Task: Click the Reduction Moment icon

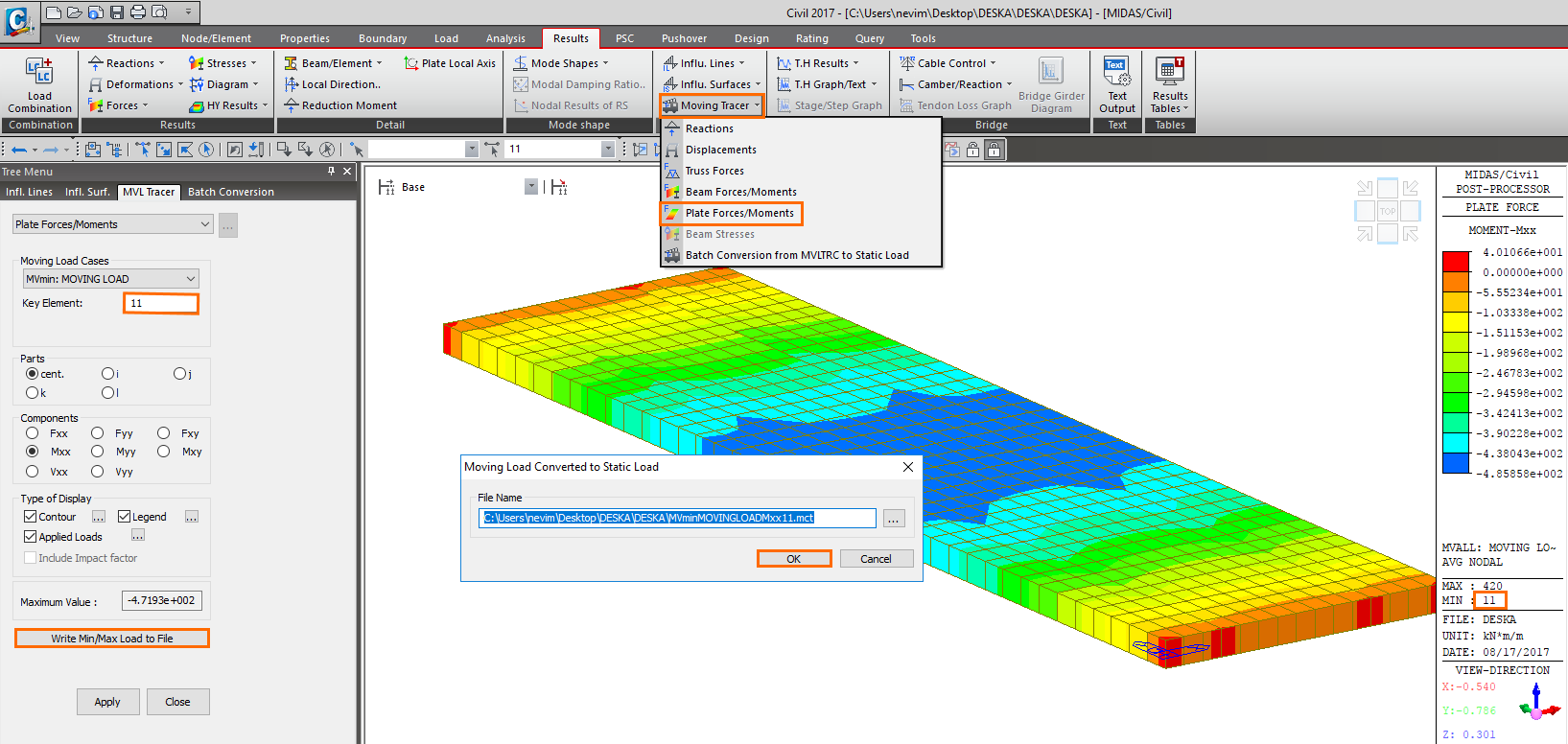Action: 292,105
